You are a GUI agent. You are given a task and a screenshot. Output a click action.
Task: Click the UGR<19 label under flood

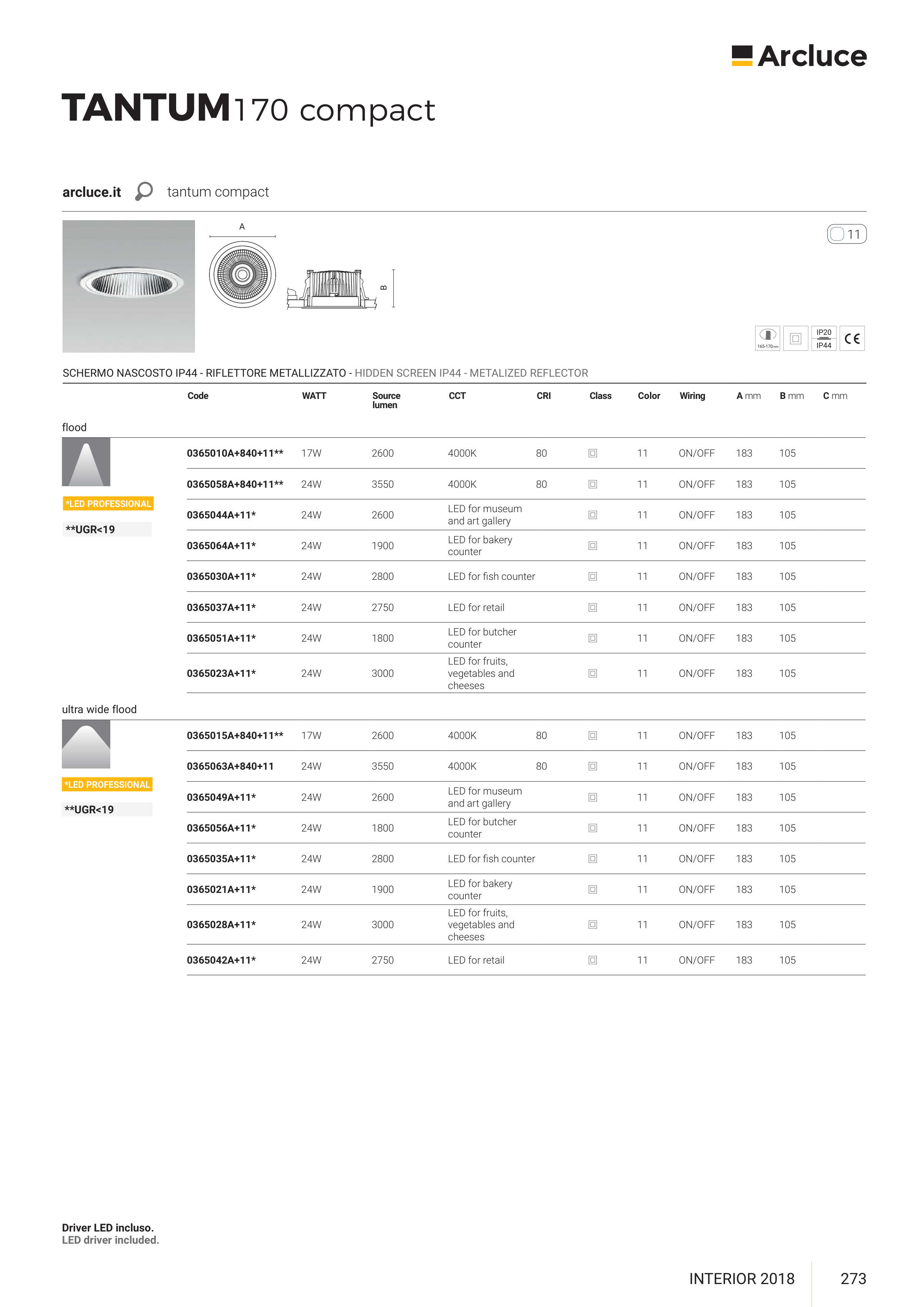(107, 530)
